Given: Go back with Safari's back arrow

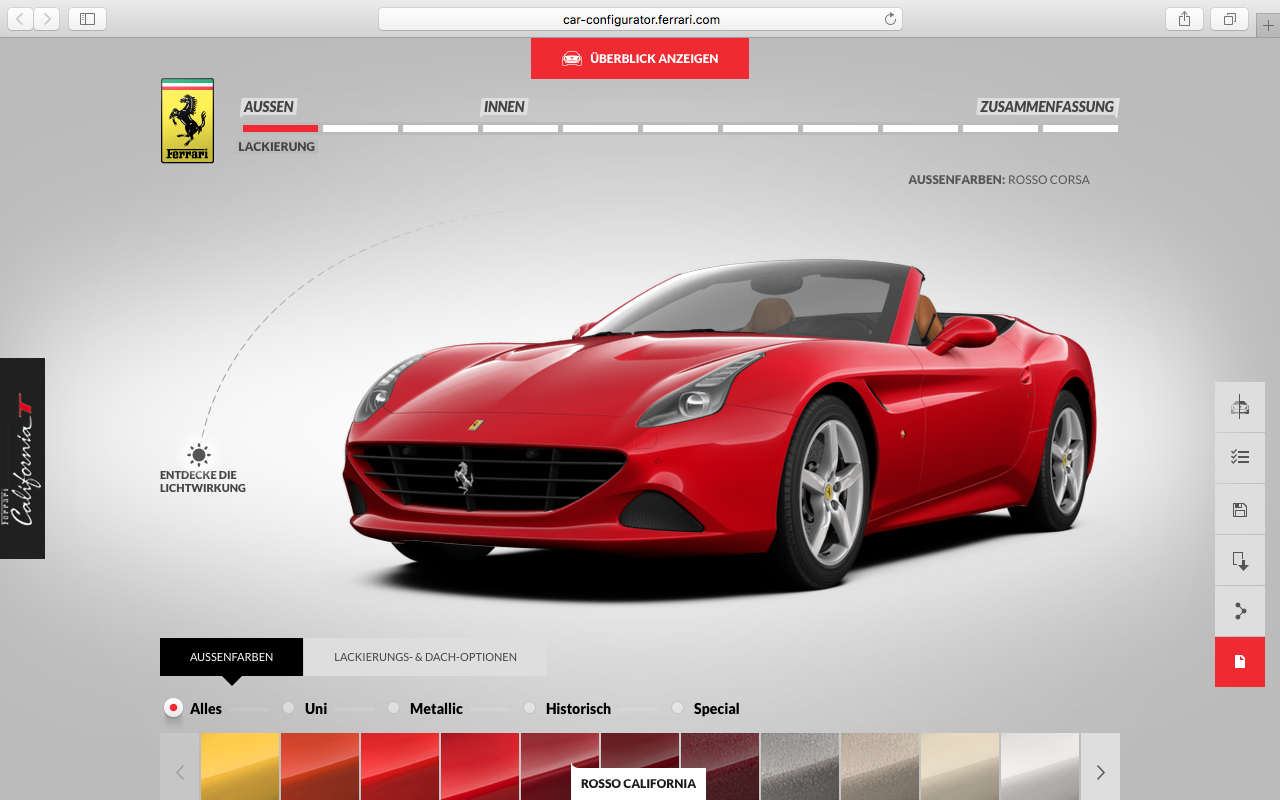Looking at the screenshot, I should coord(20,19).
